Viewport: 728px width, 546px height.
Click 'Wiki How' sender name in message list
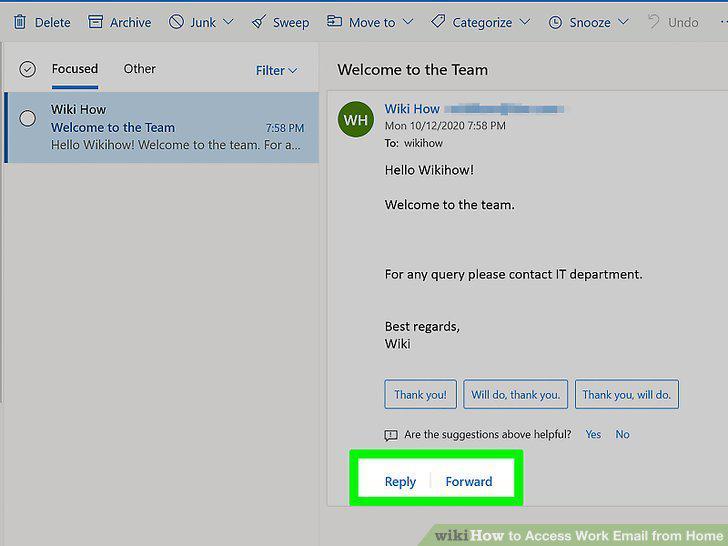click(x=78, y=110)
